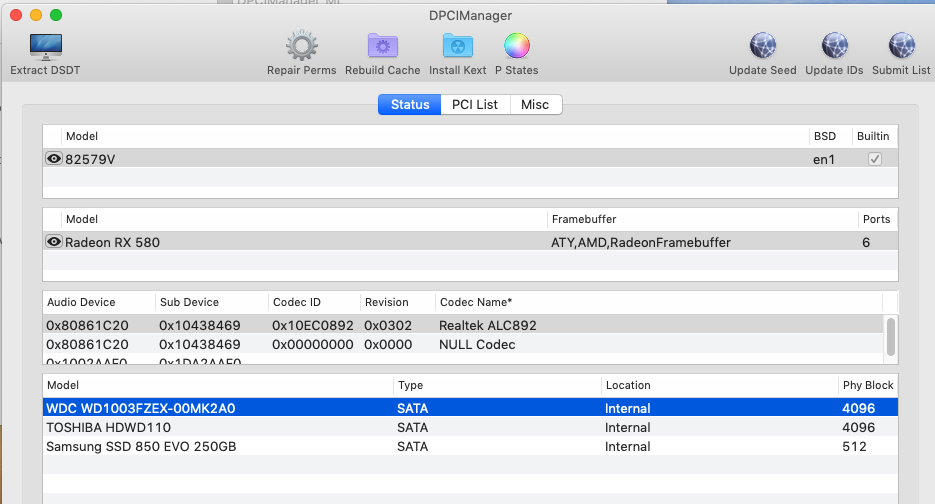Viewport: 935px width, 504px height.
Task: Click 0x10EC0892 codec ID cell
Action: (x=312, y=325)
